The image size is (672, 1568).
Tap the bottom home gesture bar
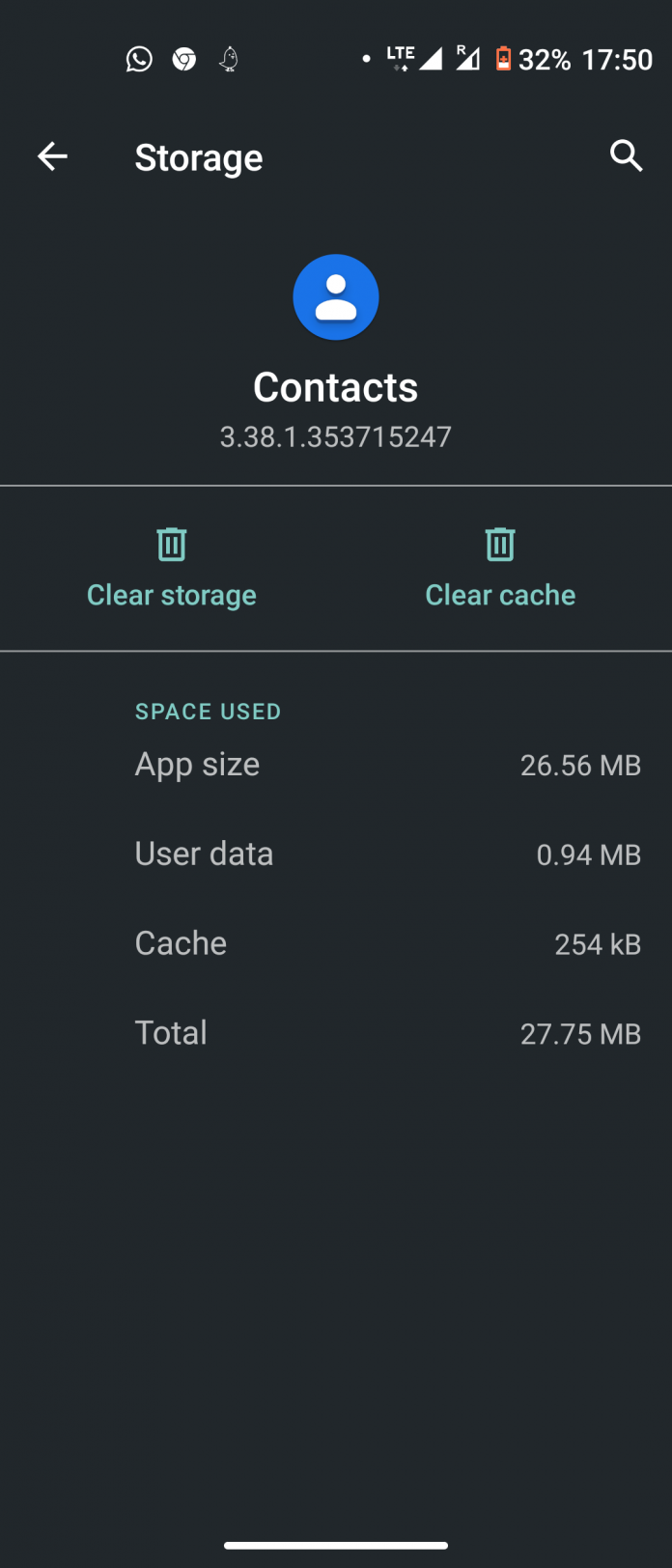pyautogui.click(x=336, y=1546)
